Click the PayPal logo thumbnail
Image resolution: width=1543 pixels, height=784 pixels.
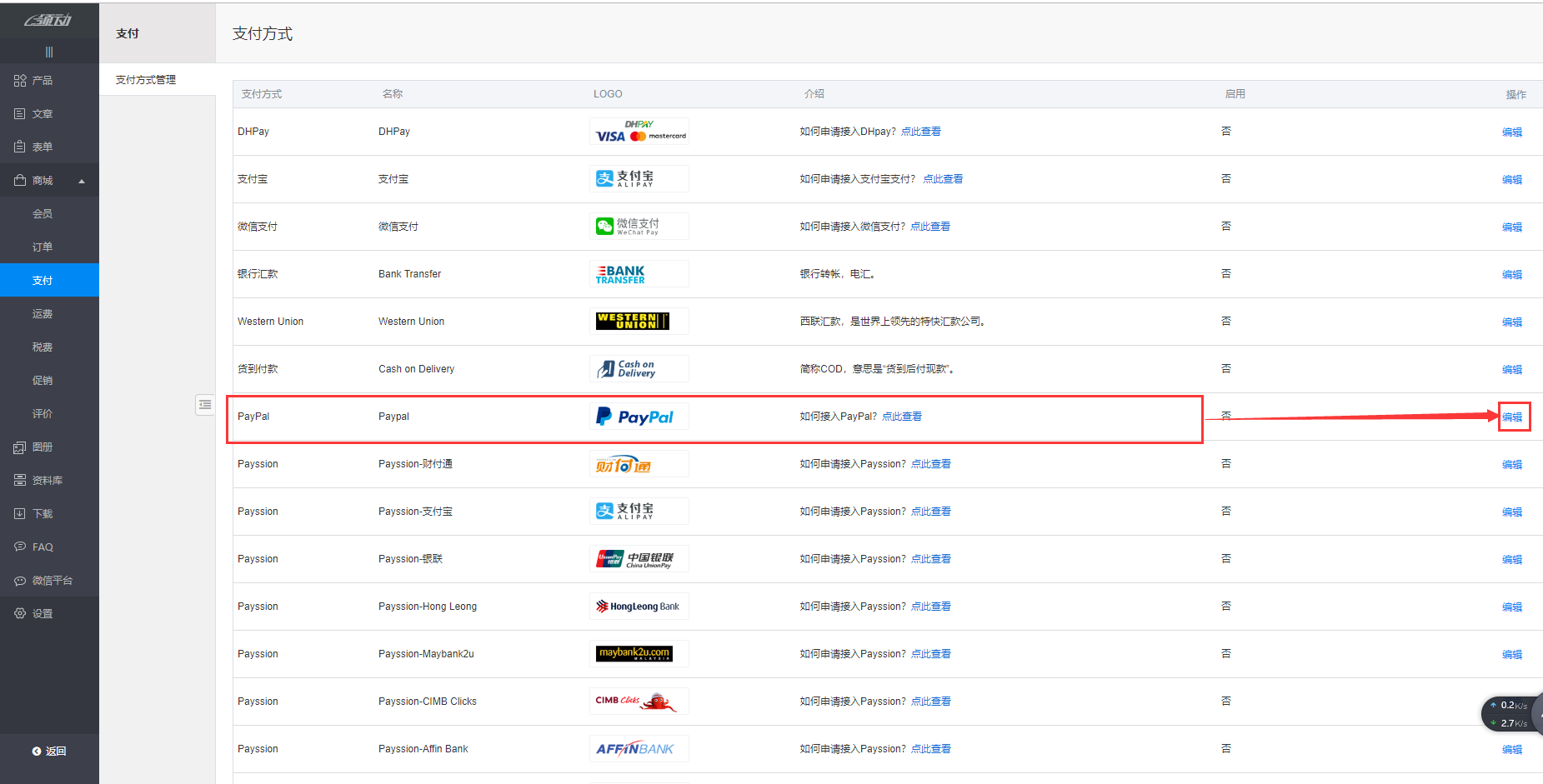click(x=639, y=417)
